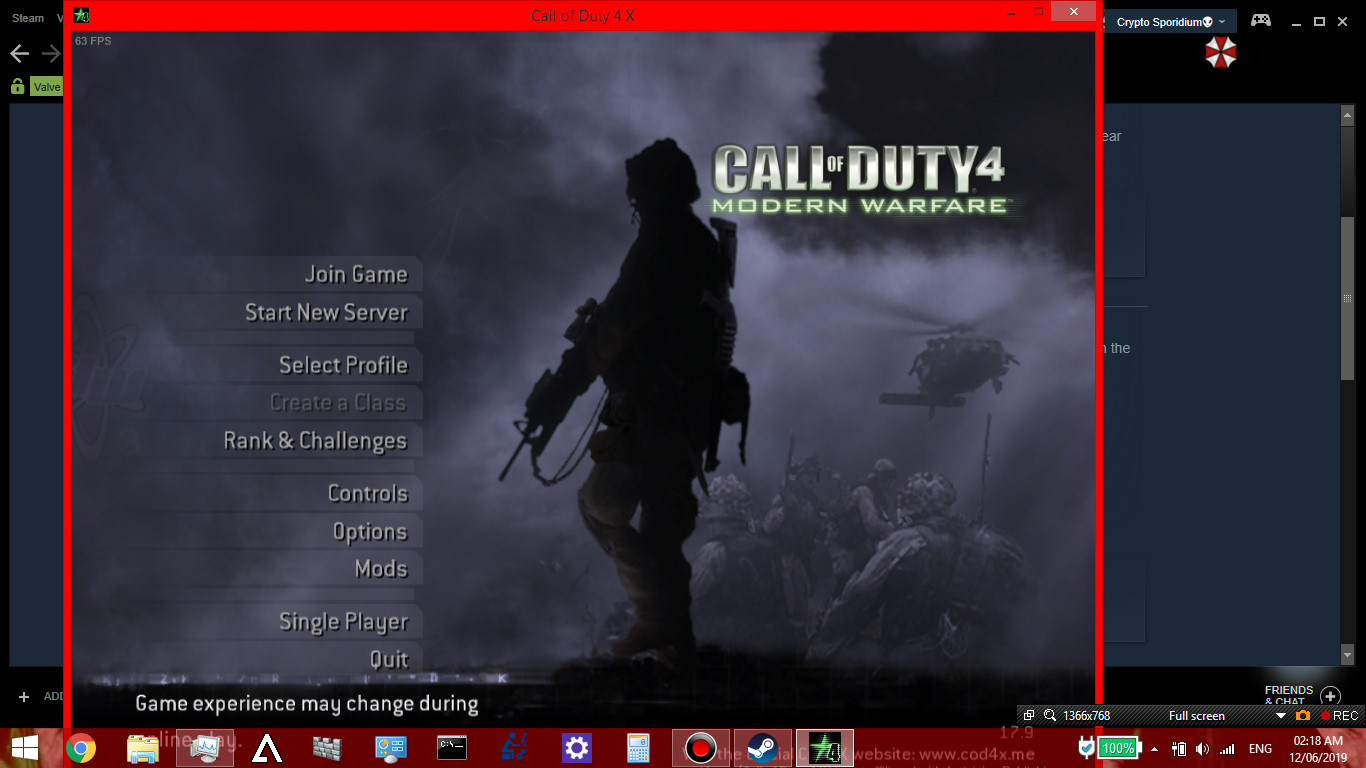Take a screenshot with the camera icon
This screenshot has height=768, width=1366.
1302,716
